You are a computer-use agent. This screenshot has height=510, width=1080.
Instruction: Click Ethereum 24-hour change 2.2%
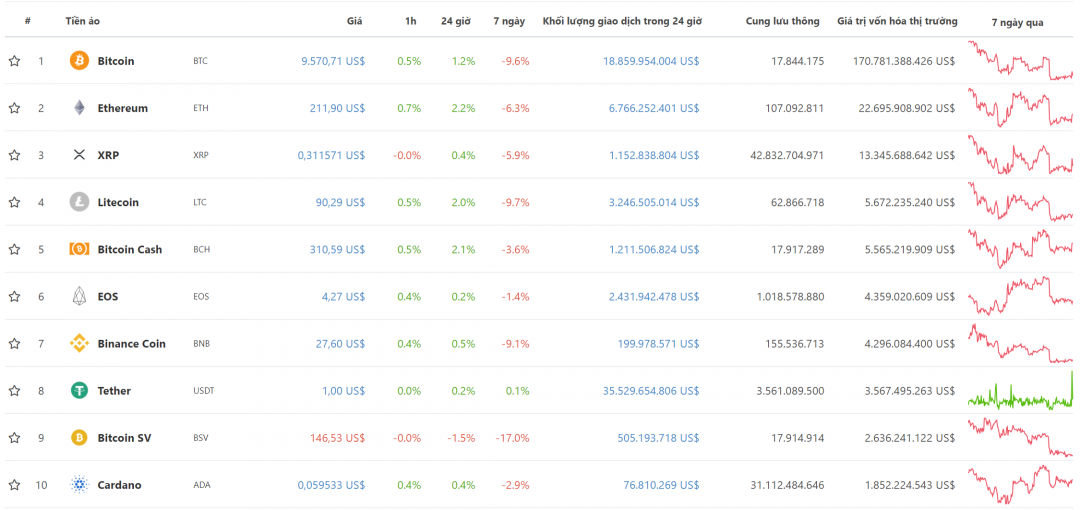pyautogui.click(x=464, y=108)
